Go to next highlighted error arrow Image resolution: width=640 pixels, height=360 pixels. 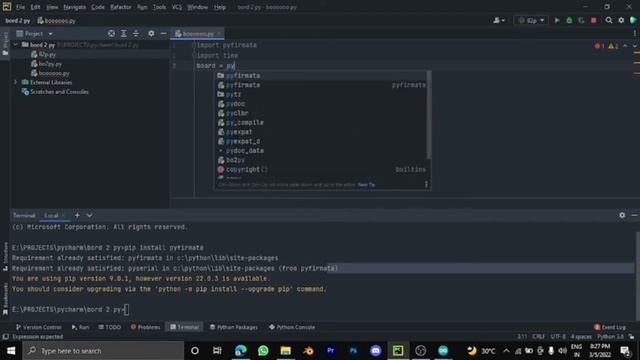pos(634,46)
